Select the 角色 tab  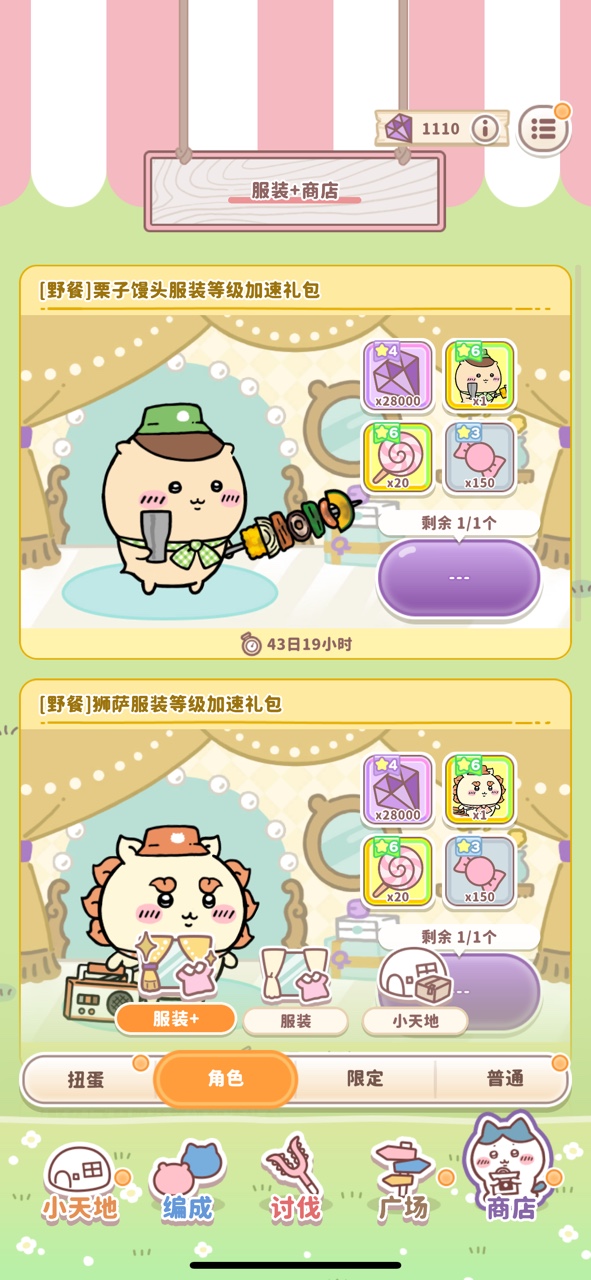coord(225,1079)
